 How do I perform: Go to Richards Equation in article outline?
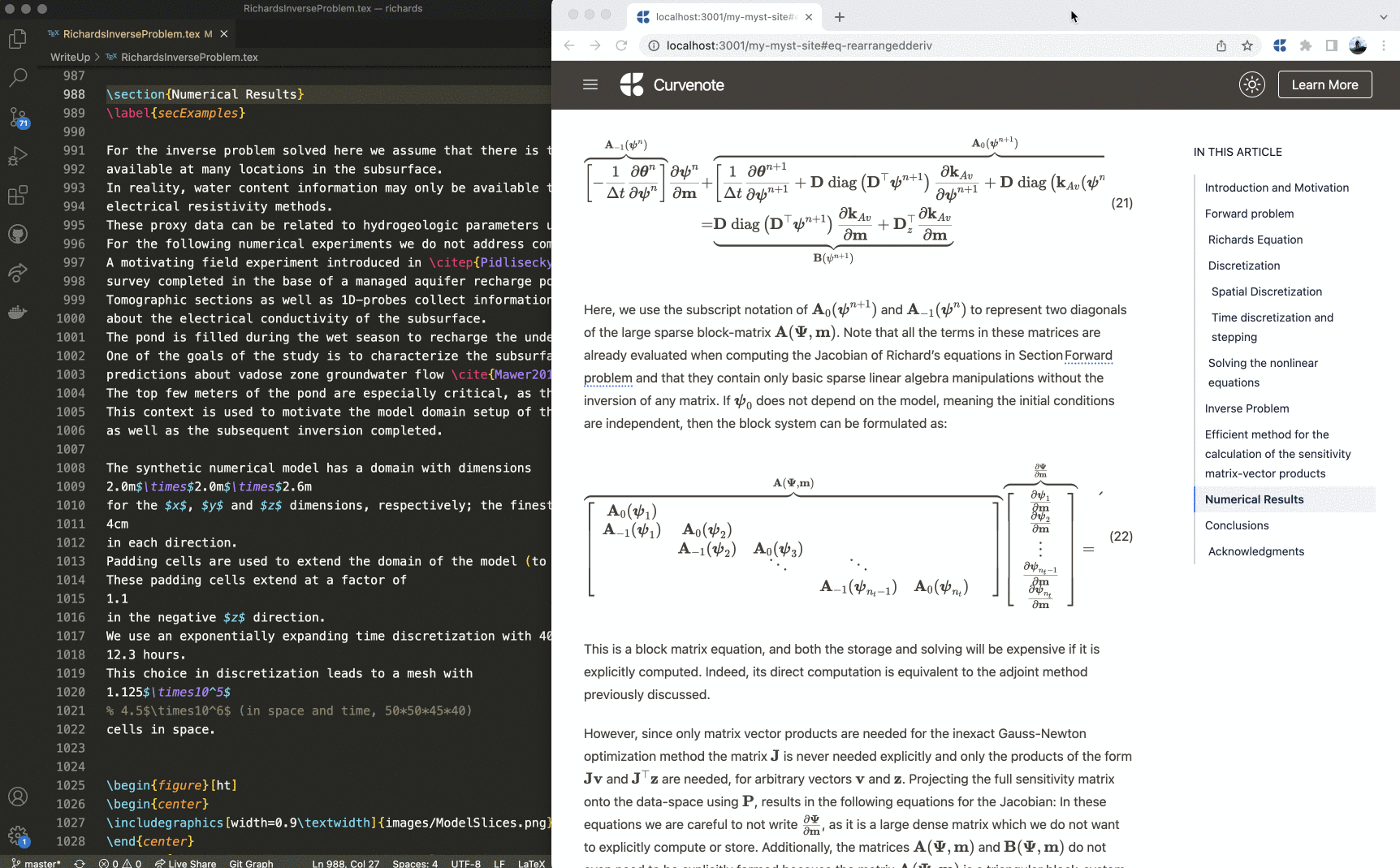(x=1255, y=240)
